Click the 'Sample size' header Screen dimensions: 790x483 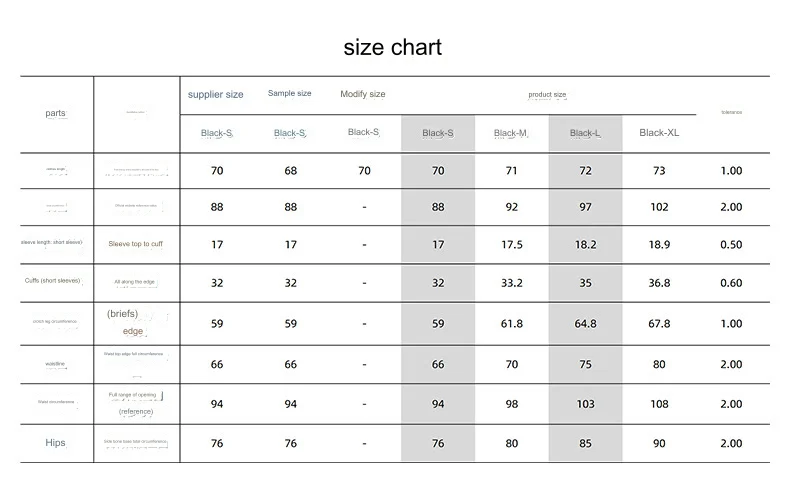point(290,93)
